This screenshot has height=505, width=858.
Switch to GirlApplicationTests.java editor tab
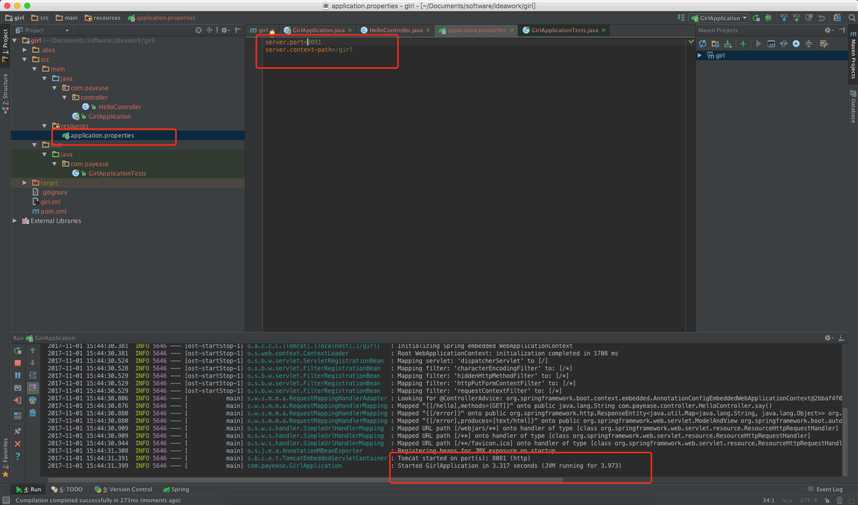[564, 30]
